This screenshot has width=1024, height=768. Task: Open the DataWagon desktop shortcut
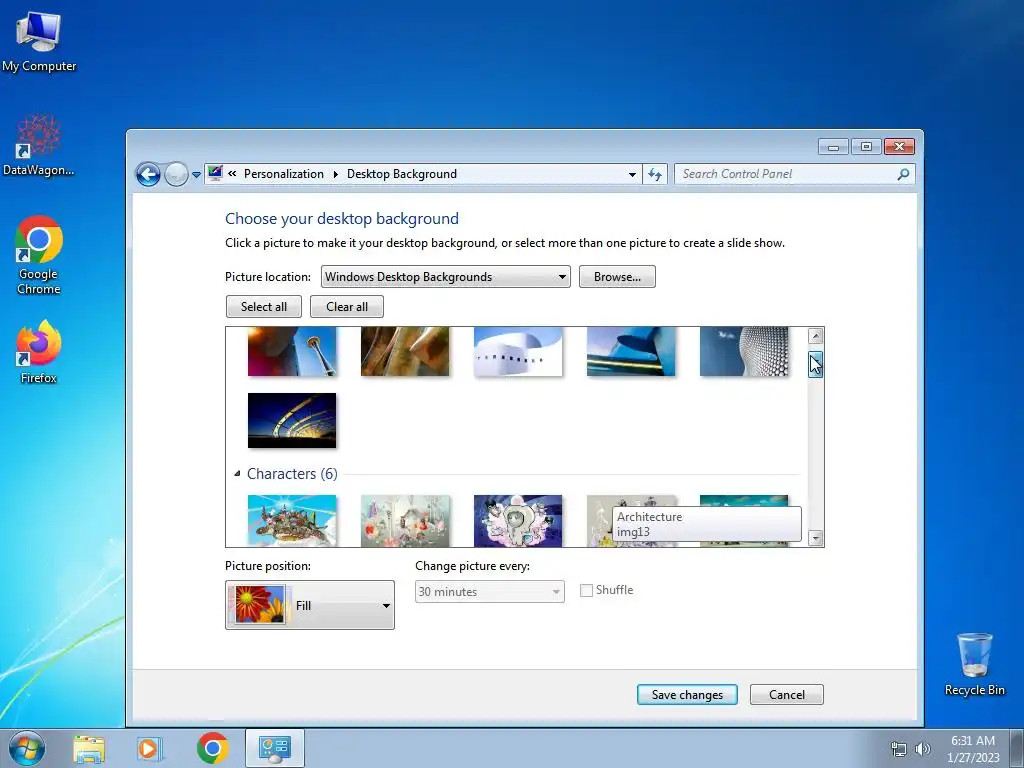click(x=39, y=145)
